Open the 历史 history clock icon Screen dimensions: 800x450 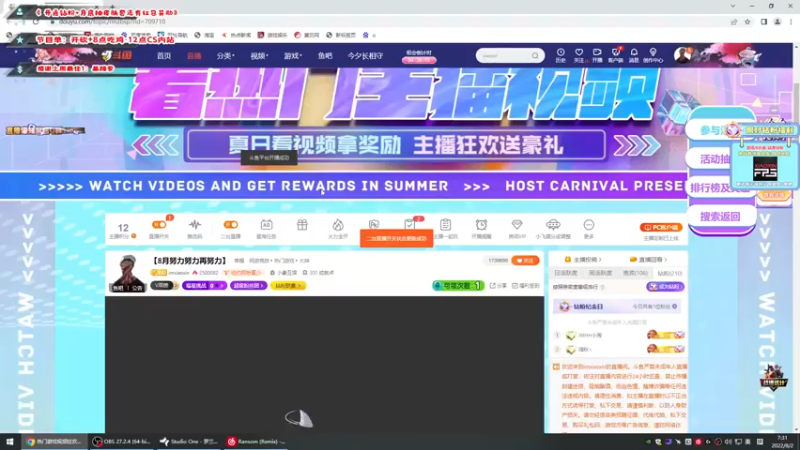pos(560,53)
